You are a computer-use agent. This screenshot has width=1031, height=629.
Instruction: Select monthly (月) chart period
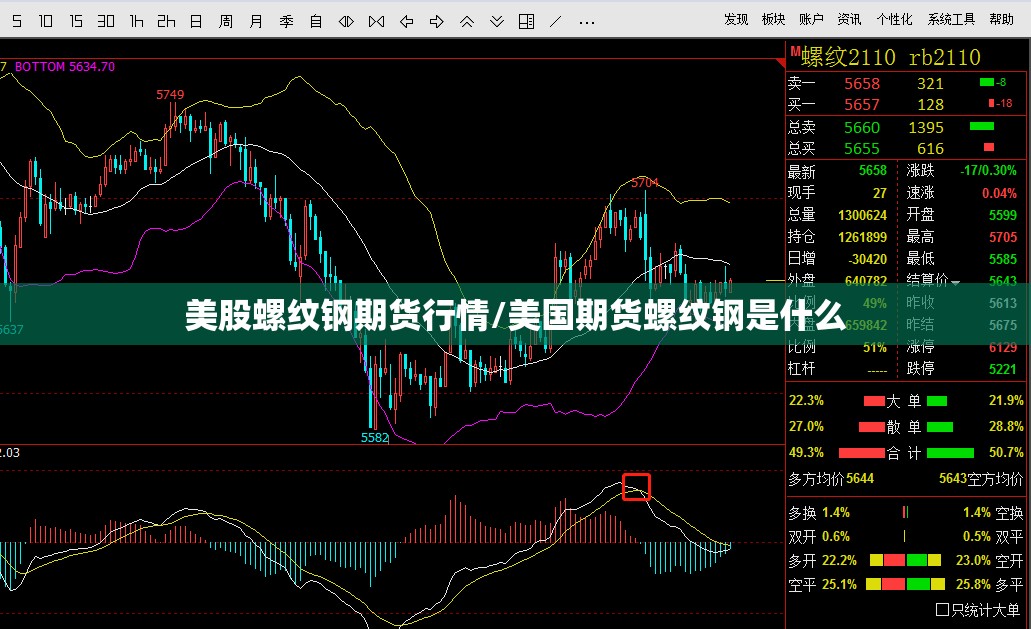pyautogui.click(x=256, y=22)
